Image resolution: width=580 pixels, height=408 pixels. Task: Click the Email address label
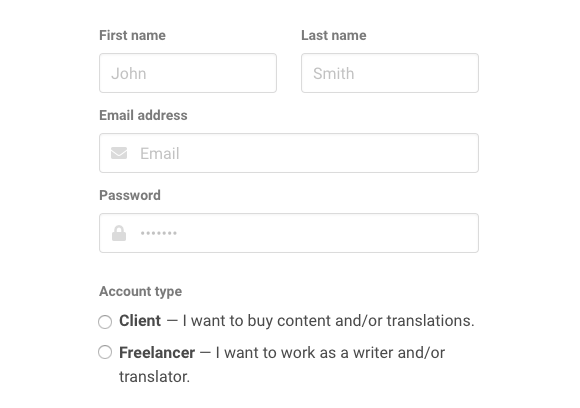point(143,115)
